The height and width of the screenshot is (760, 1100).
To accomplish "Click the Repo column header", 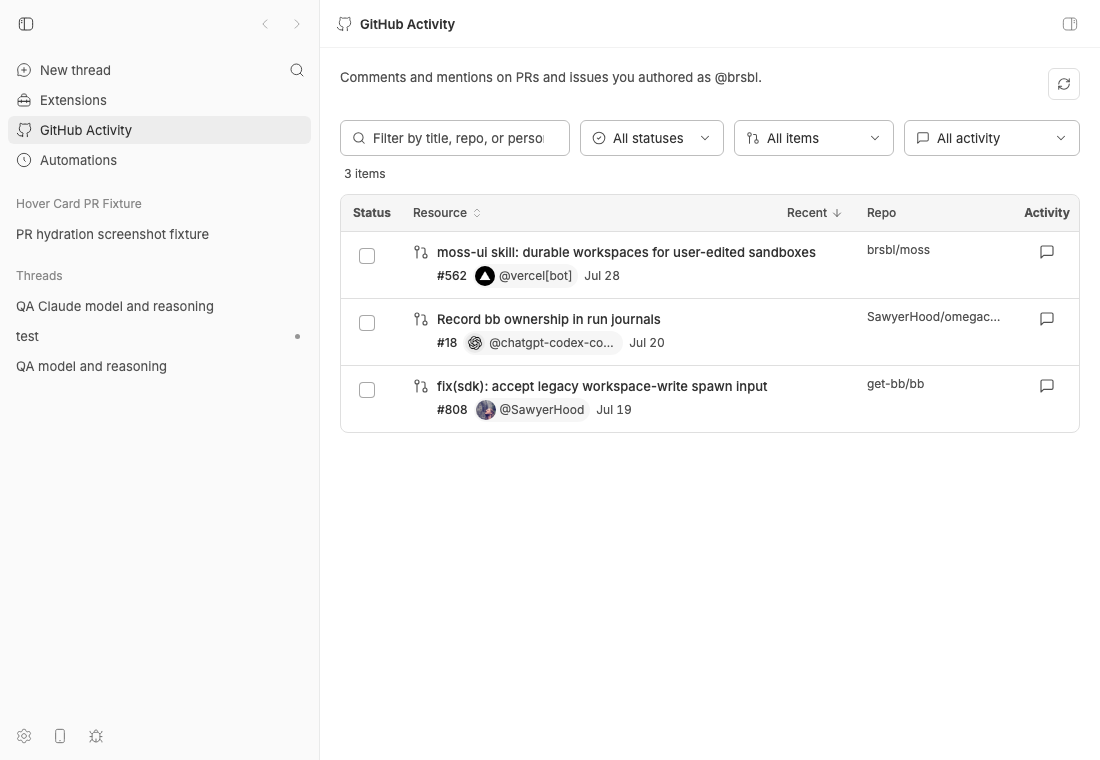I will (881, 213).
